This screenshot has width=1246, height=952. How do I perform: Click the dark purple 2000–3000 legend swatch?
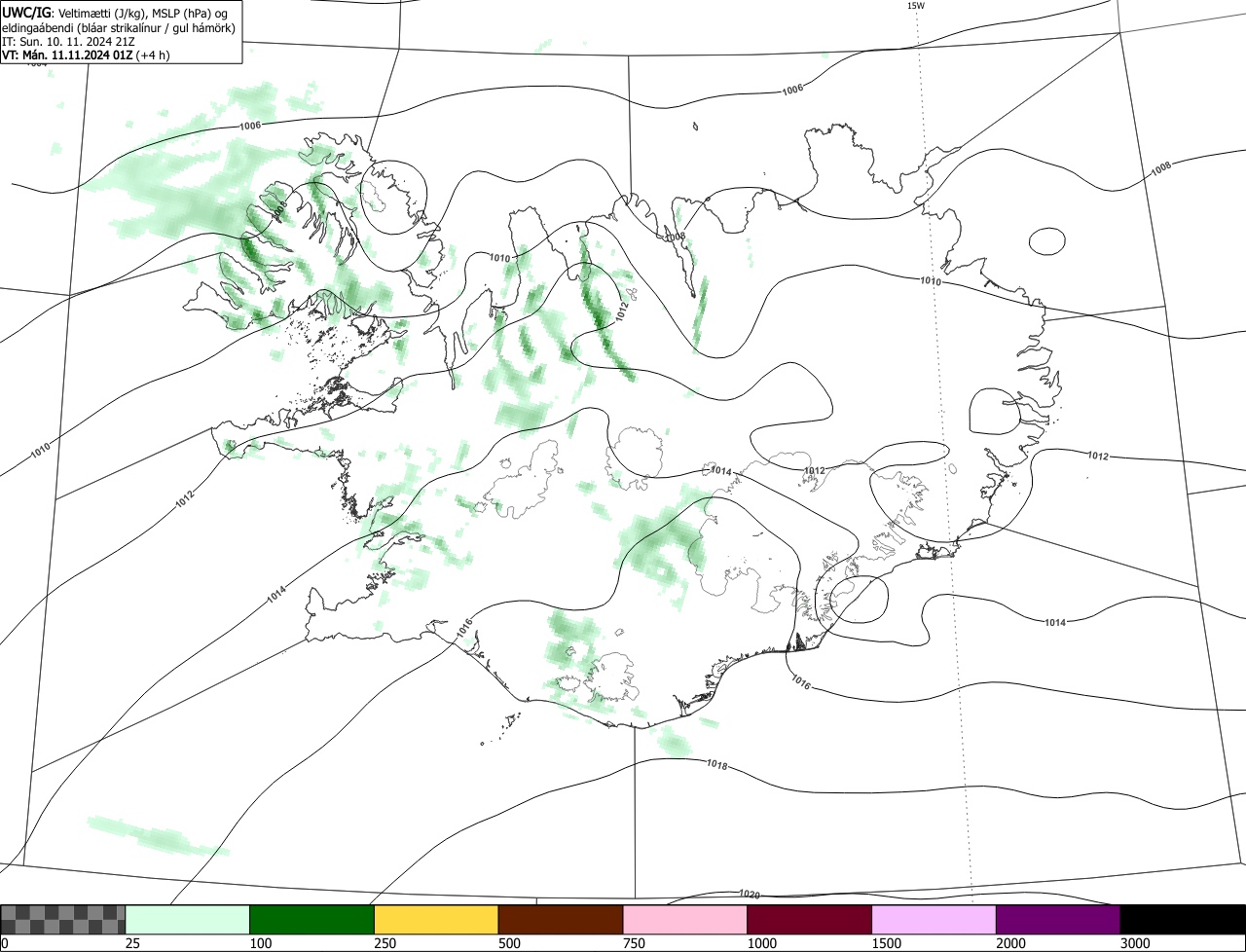[x=1058, y=920]
